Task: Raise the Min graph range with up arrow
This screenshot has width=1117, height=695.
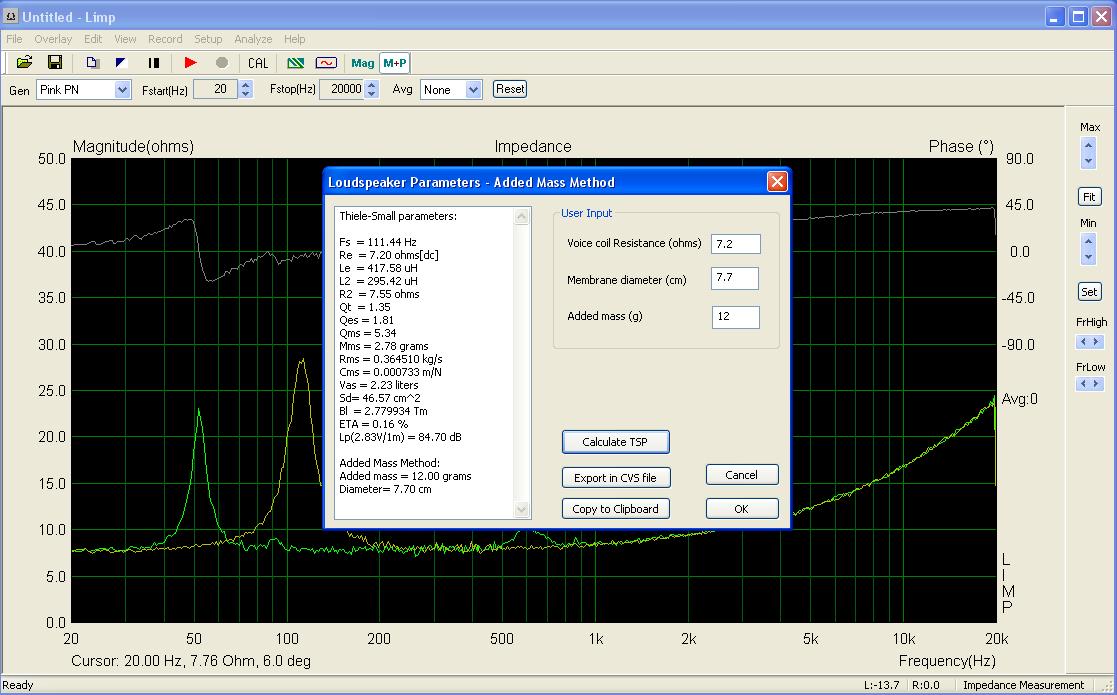Action: (x=1088, y=241)
